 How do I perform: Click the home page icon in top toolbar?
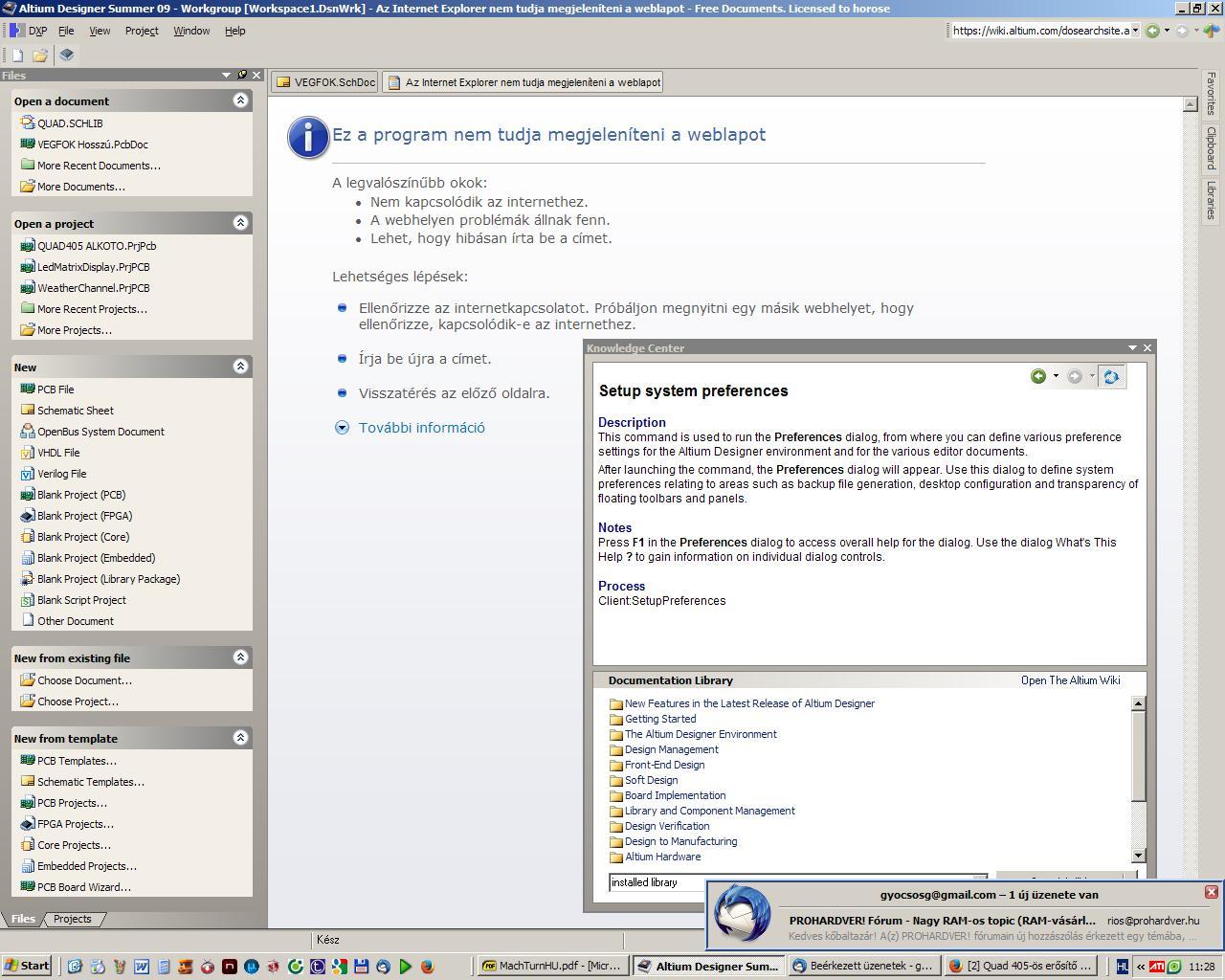tap(1214, 31)
